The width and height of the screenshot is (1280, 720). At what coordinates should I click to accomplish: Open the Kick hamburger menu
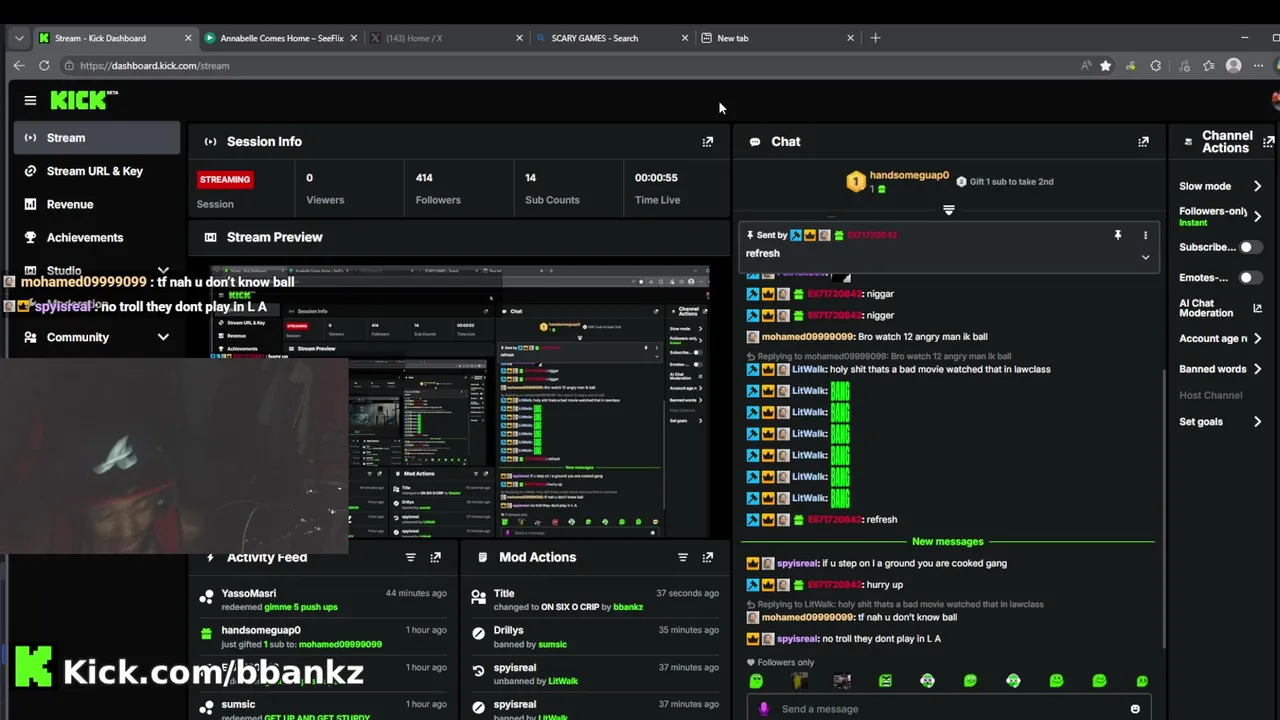(x=30, y=100)
